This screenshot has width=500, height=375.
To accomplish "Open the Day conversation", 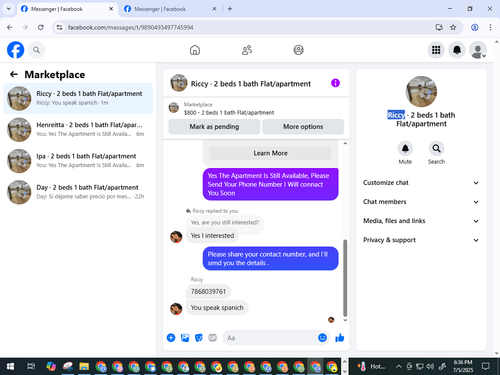I will pyautogui.click(x=78, y=192).
